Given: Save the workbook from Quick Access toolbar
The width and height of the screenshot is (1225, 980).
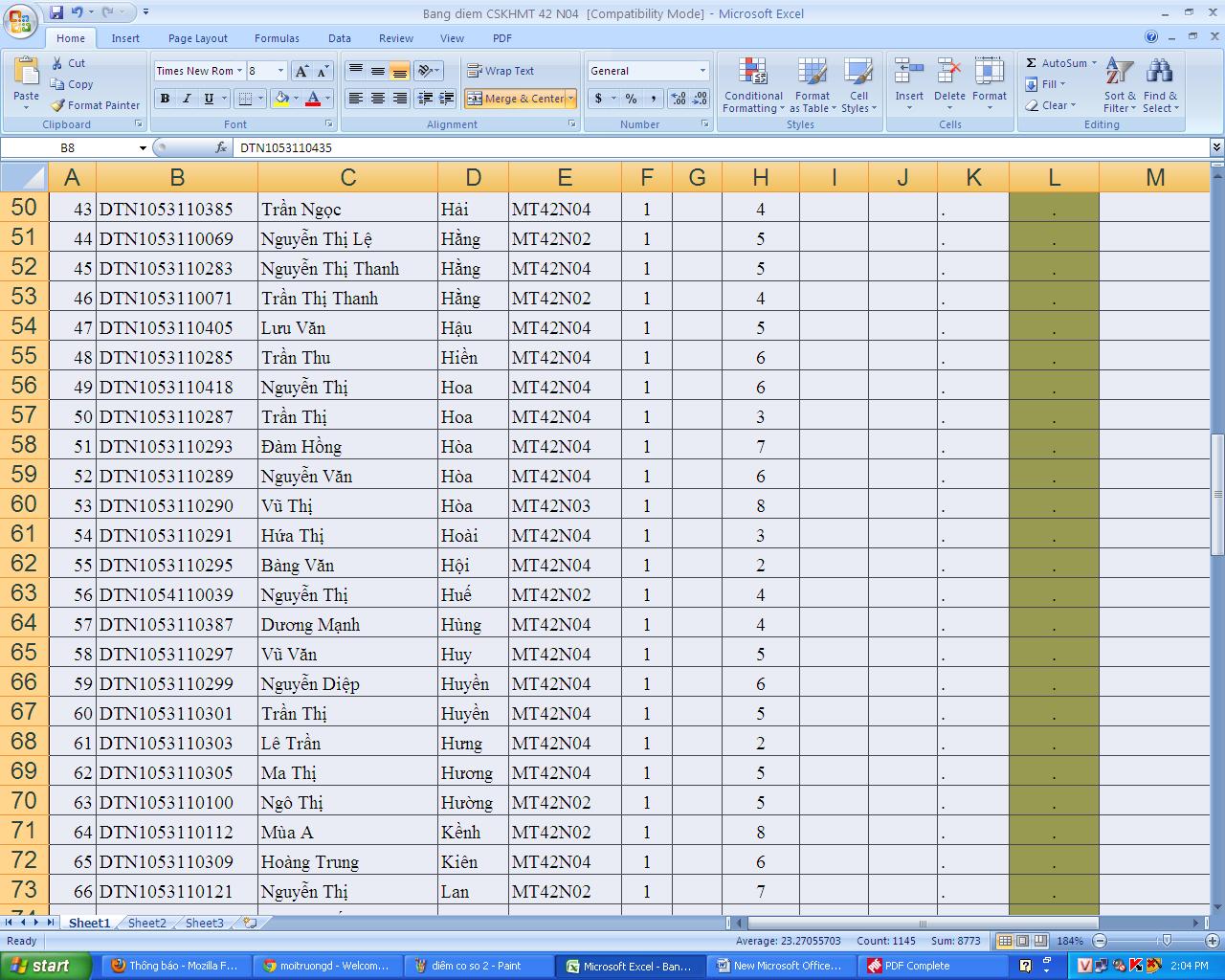Looking at the screenshot, I should point(56,12).
